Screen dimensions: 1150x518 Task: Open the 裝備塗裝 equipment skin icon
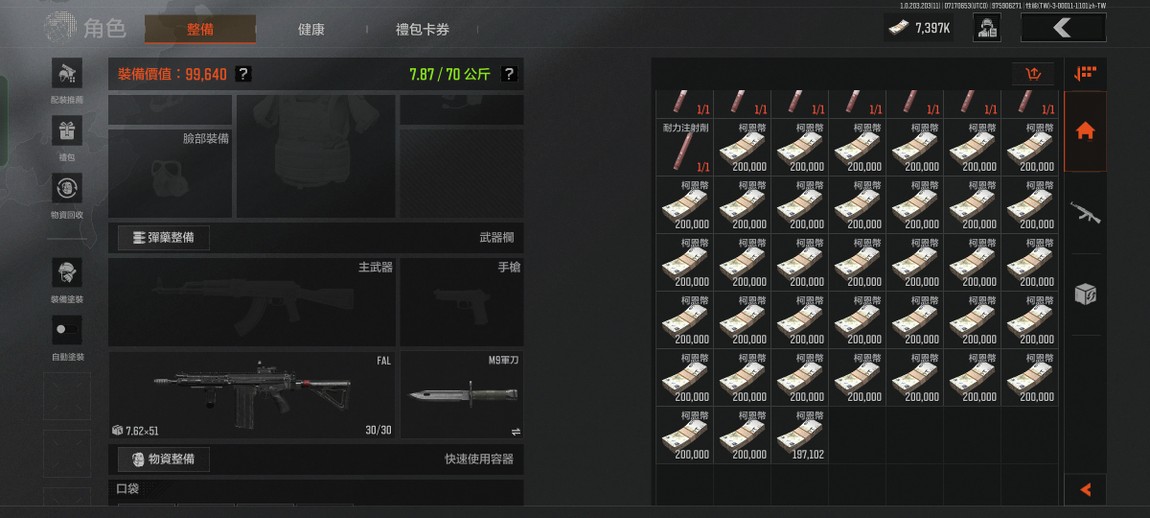pyautogui.click(x=67, y=273)
